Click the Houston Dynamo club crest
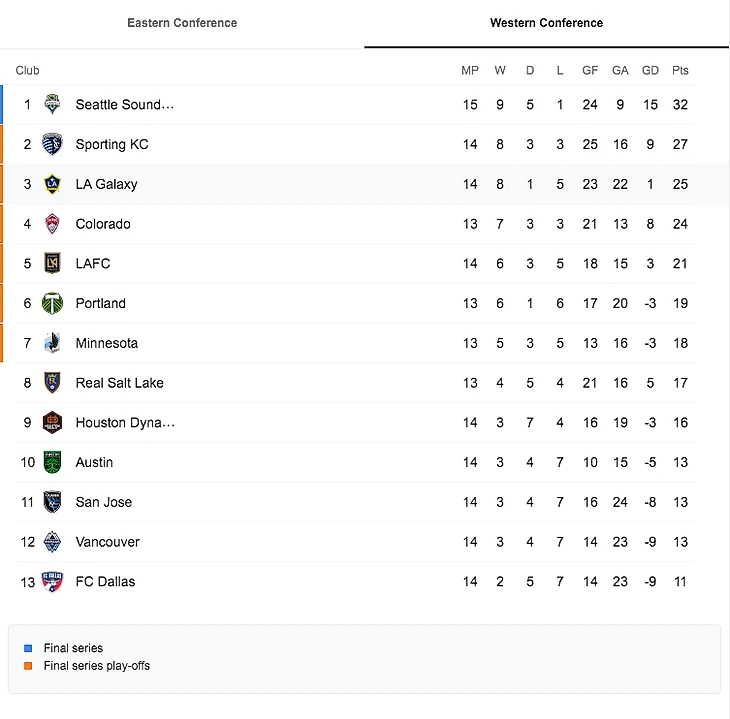730x719 pixels. click(x=52, y=423)
